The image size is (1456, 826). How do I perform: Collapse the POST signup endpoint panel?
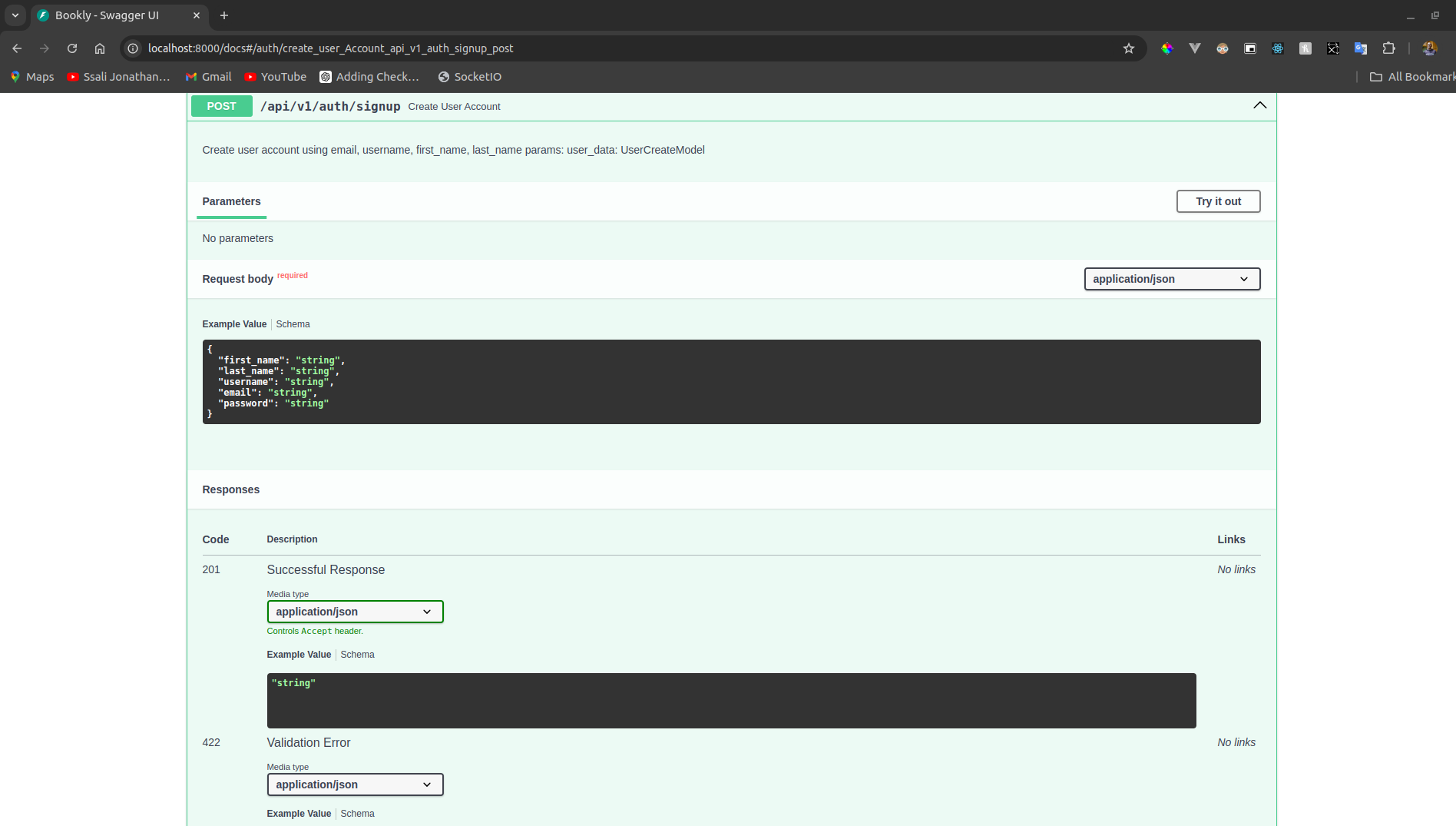pos(1259,105)
